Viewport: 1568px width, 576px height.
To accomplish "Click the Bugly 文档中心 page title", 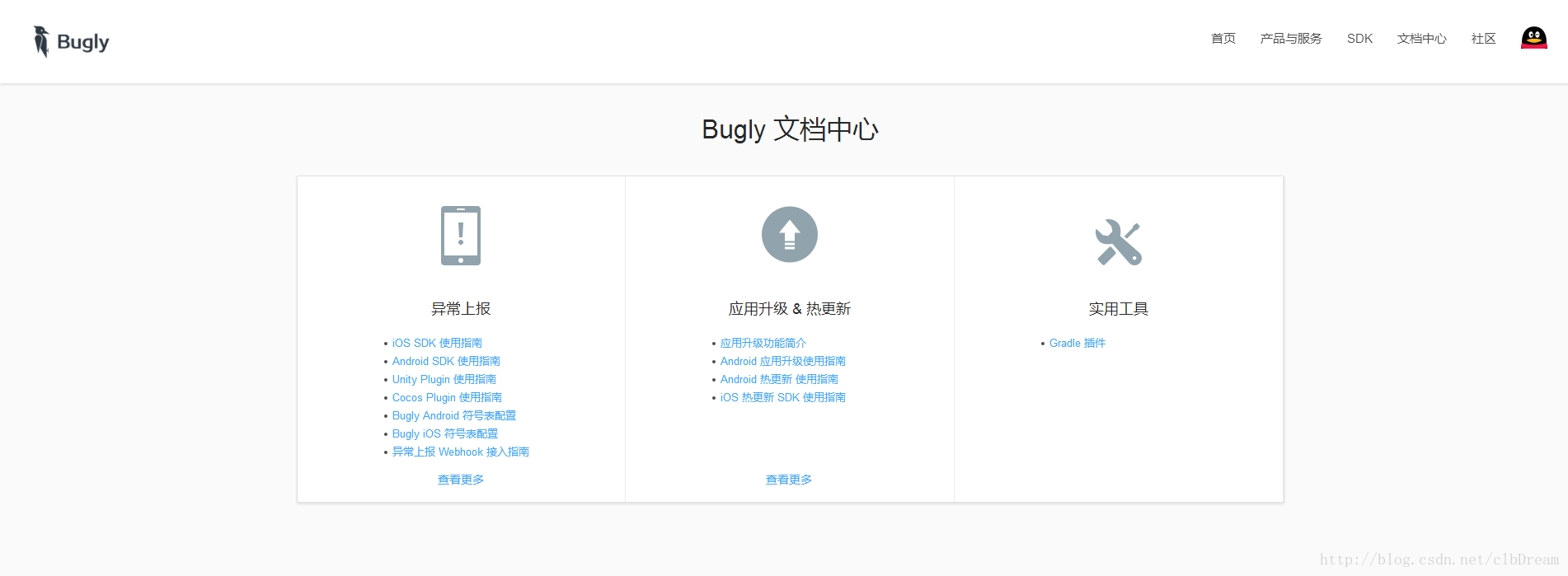I will tap(790, 129).
